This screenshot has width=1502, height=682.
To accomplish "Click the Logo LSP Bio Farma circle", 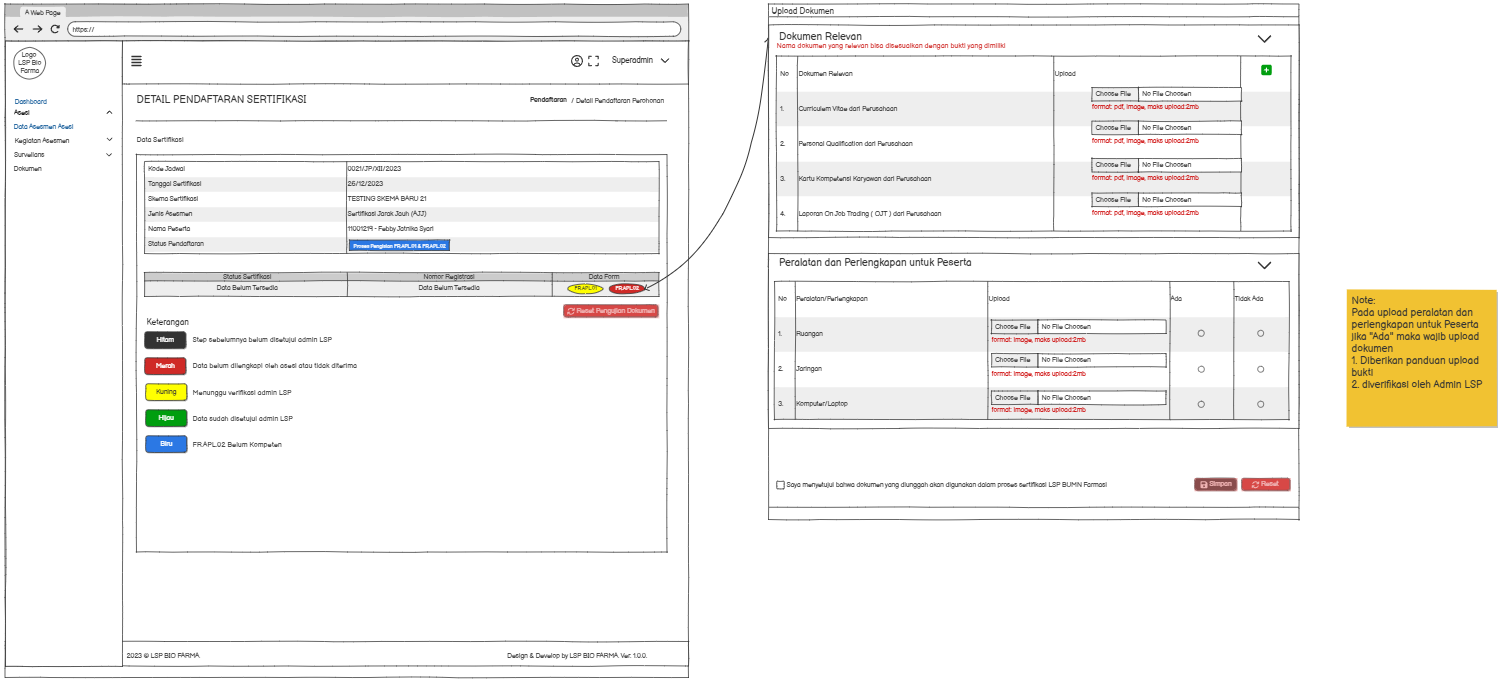I will (x=29, y=63).
